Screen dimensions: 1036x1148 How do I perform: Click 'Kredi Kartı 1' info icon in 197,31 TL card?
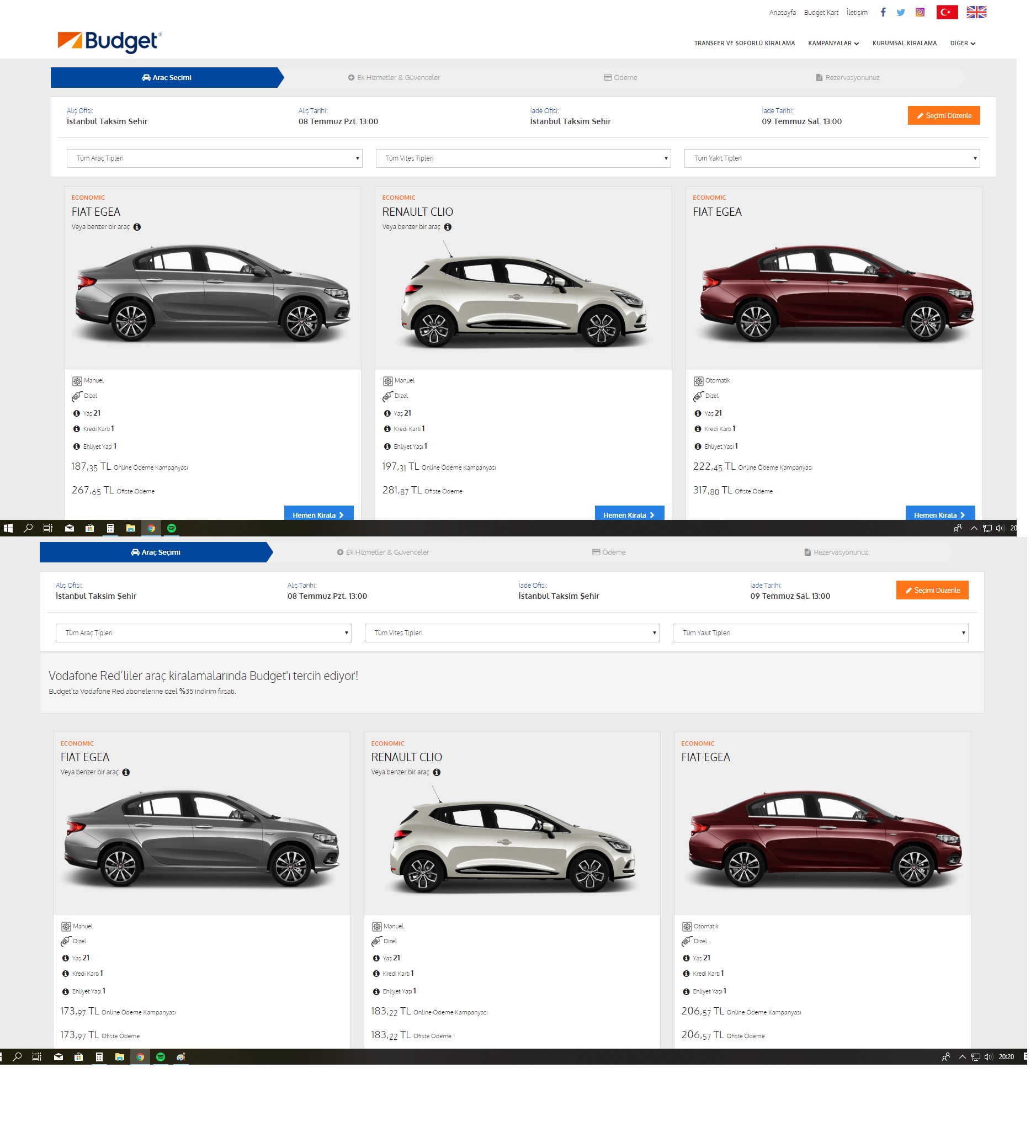pyautogui.click(x=387, y=429)
